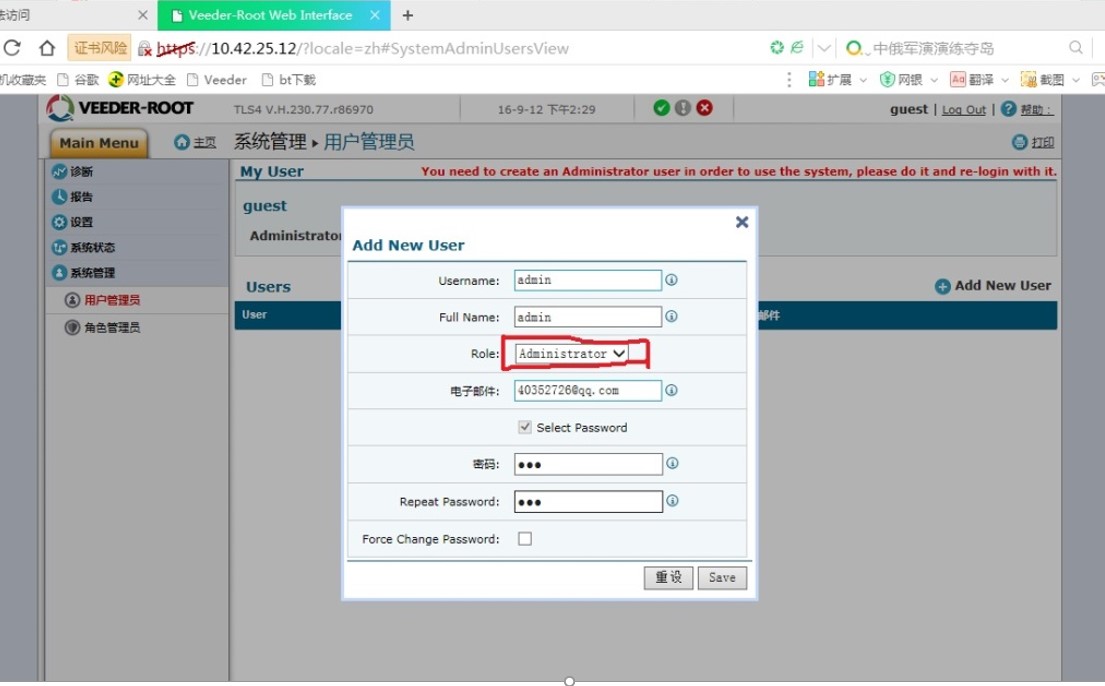1105x686 pixels.
Task: Close the Add New User dialog
Action: click(742, 222)
